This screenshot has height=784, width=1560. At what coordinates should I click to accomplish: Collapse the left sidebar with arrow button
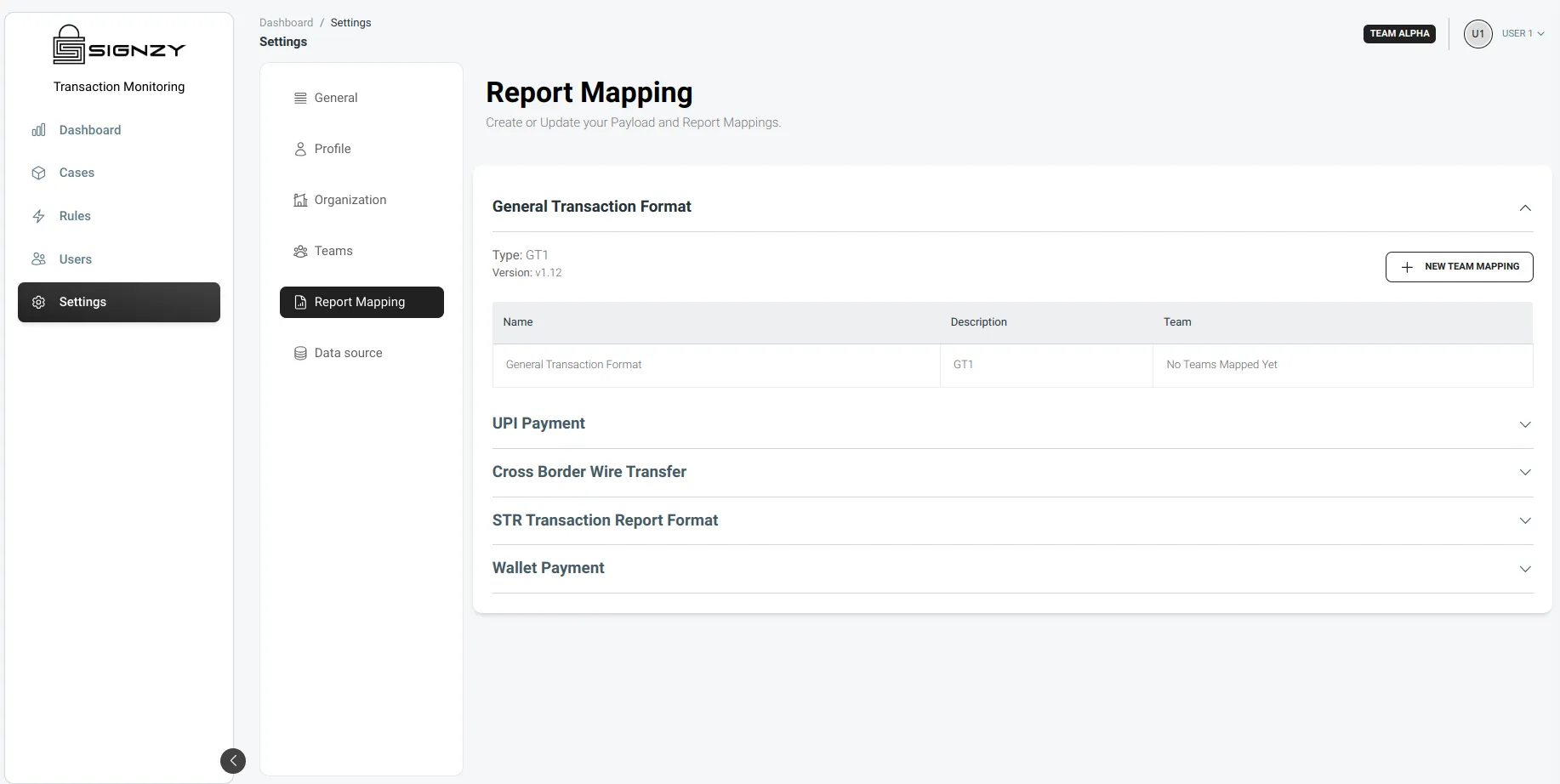coord(233,760)
